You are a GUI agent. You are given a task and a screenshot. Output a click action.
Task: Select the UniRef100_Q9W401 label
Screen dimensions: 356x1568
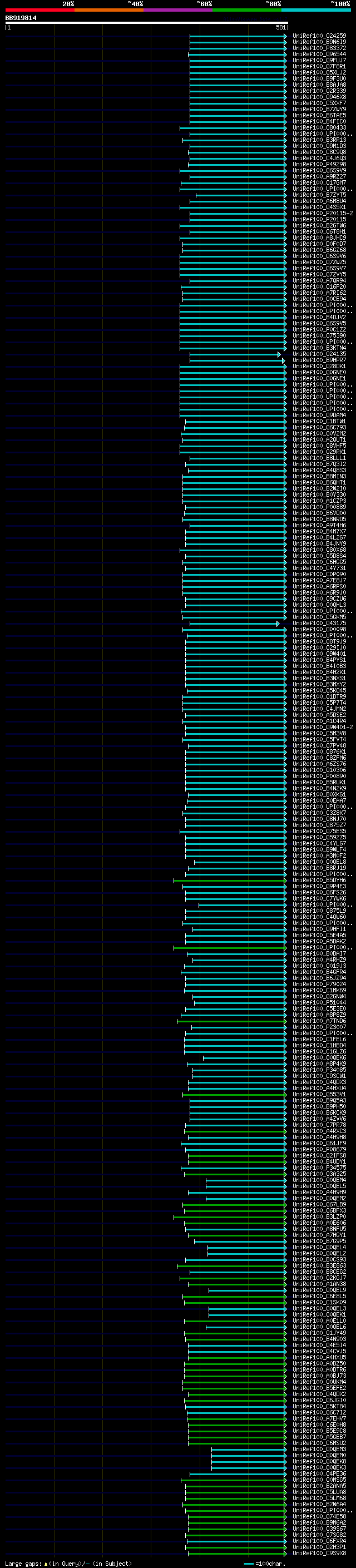319,654
